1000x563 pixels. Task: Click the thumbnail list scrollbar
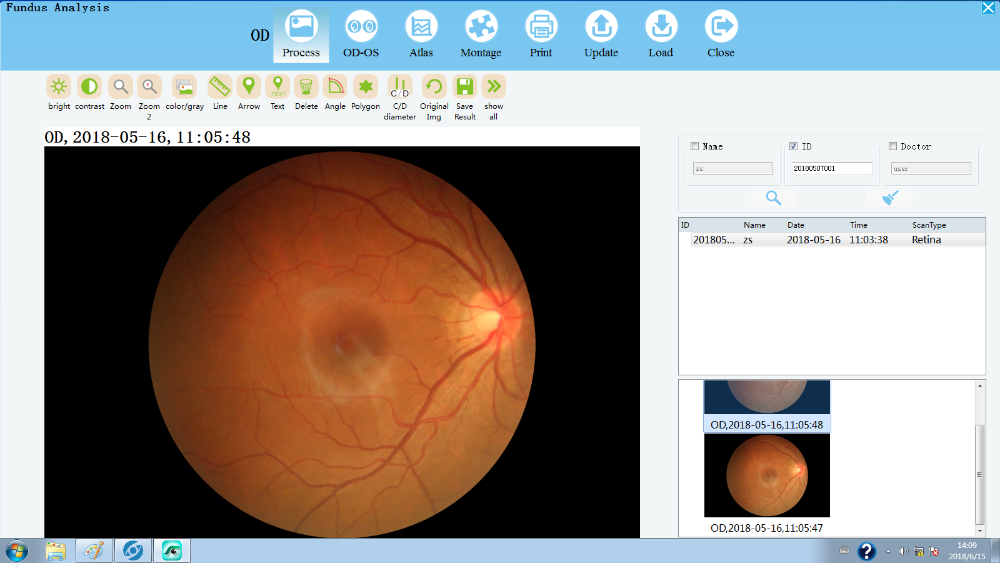coord(980,474)
